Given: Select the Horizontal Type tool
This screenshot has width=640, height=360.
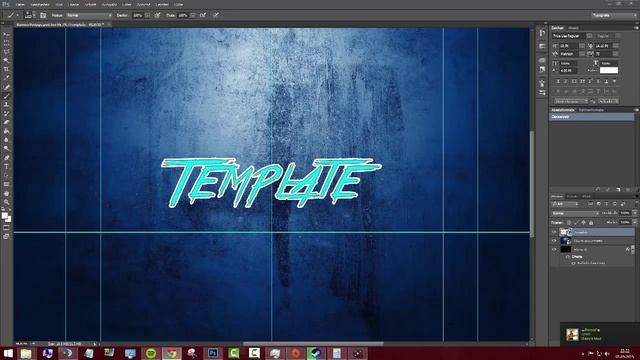Looking at the screenshot, I should [6, 167].
